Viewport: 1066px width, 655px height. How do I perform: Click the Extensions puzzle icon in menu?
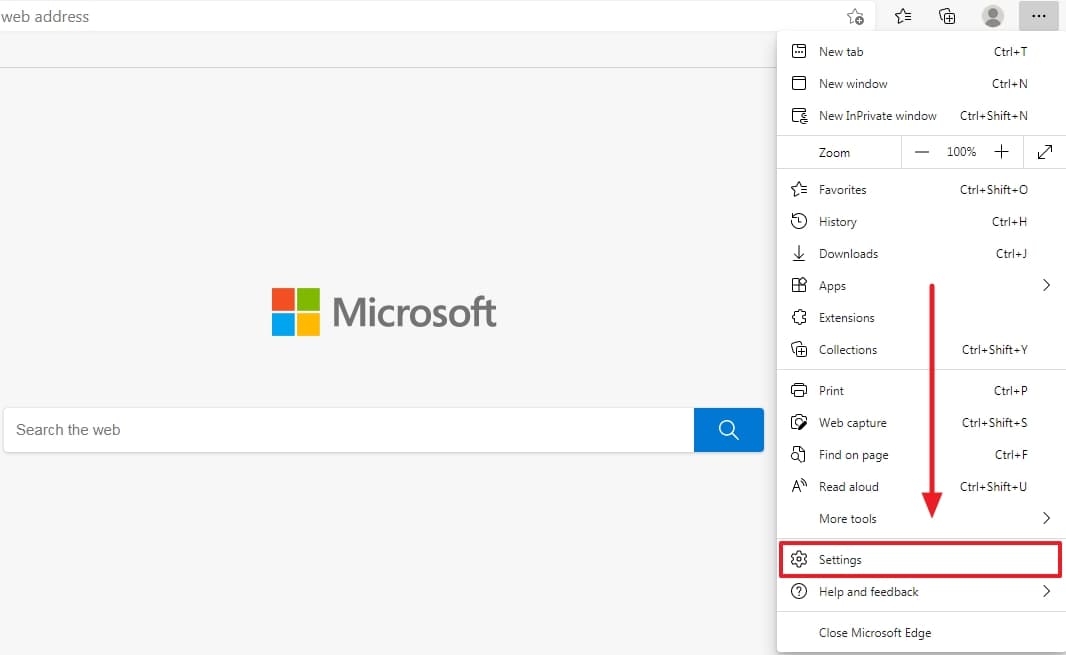[799, 317]
